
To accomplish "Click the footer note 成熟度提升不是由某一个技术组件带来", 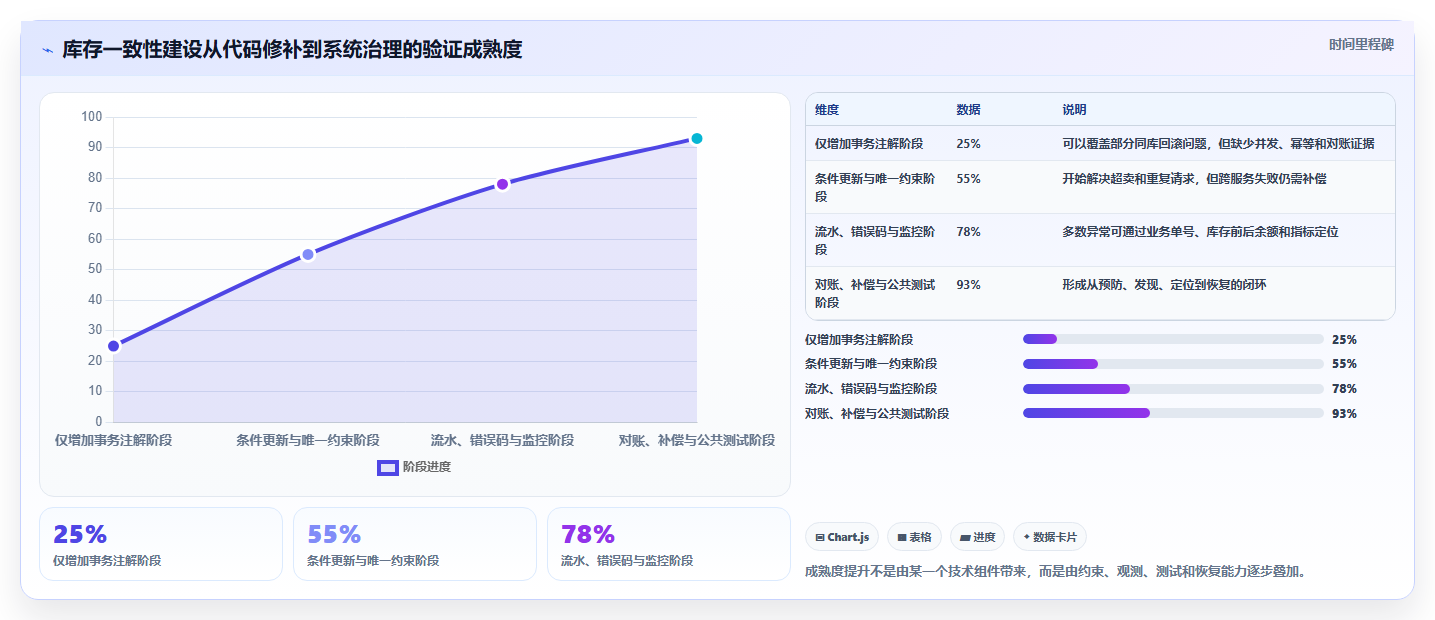I will (x=1055, y=572).
